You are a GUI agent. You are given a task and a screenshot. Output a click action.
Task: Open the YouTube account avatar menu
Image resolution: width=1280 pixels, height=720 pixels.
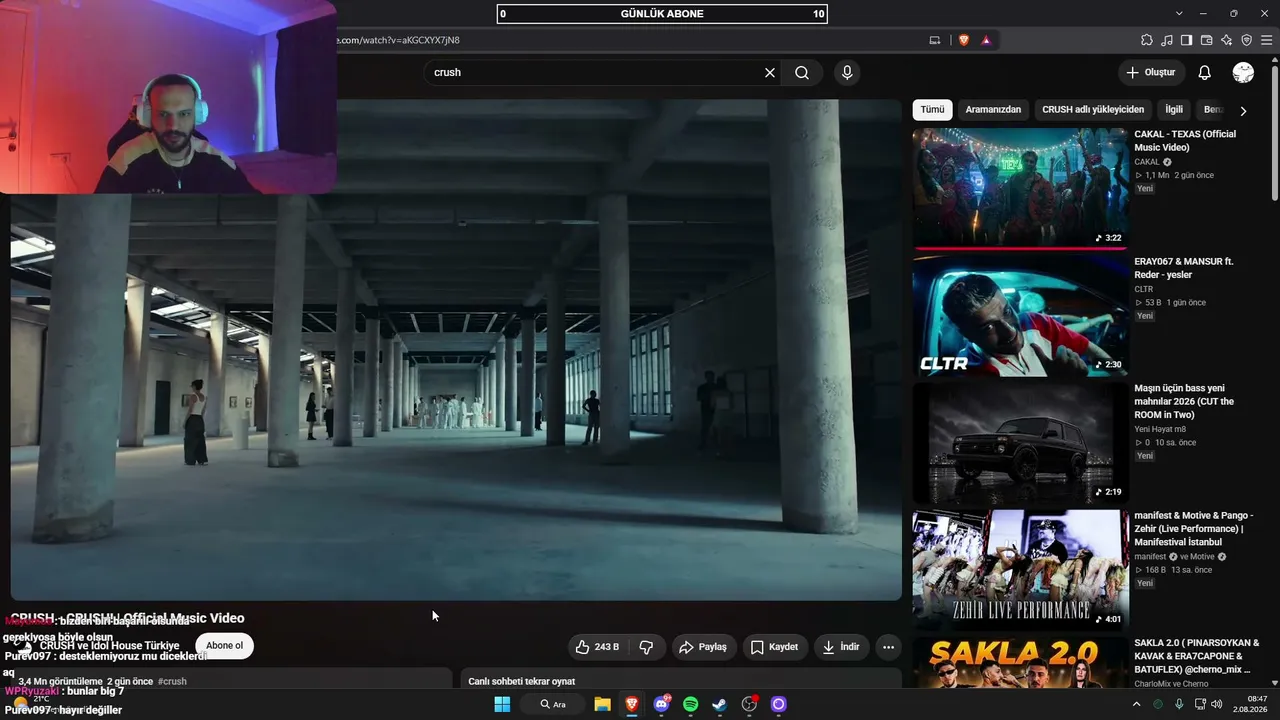click(x=1243, y=72)
